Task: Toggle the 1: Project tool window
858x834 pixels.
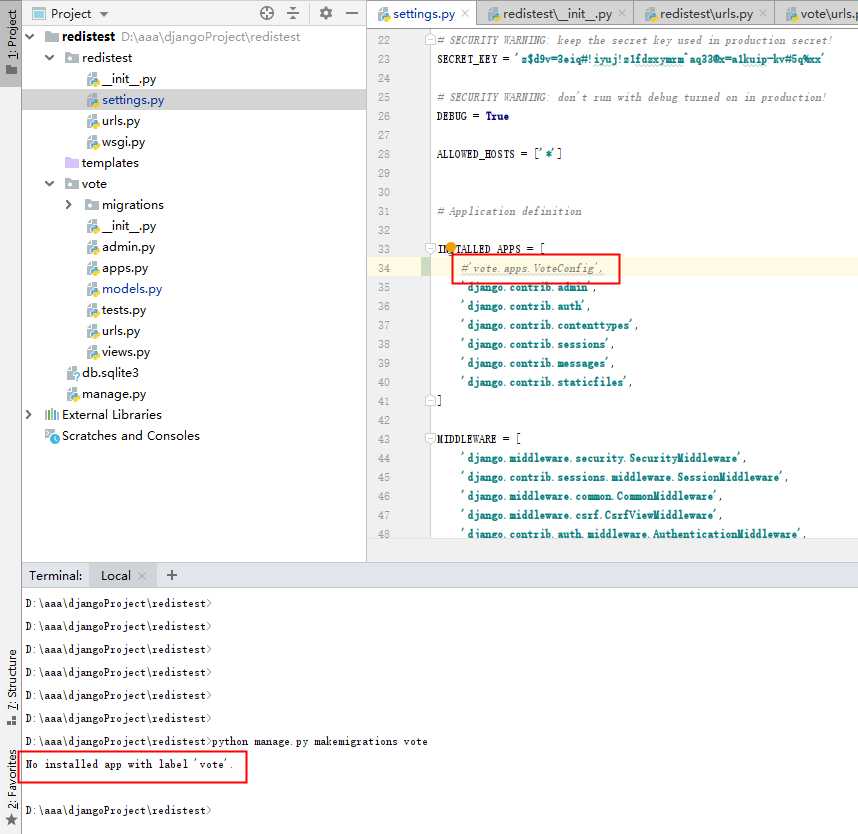Action: tap(11, 42)
